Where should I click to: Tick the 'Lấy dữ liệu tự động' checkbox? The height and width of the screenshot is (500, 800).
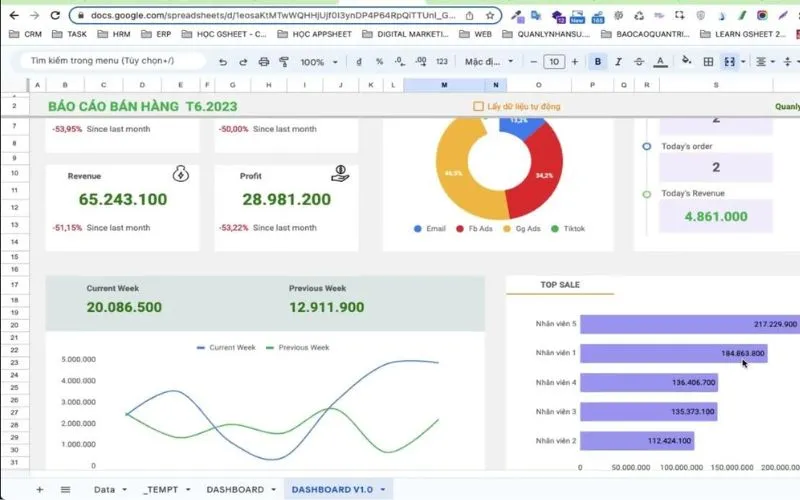(x=478, y=106)
